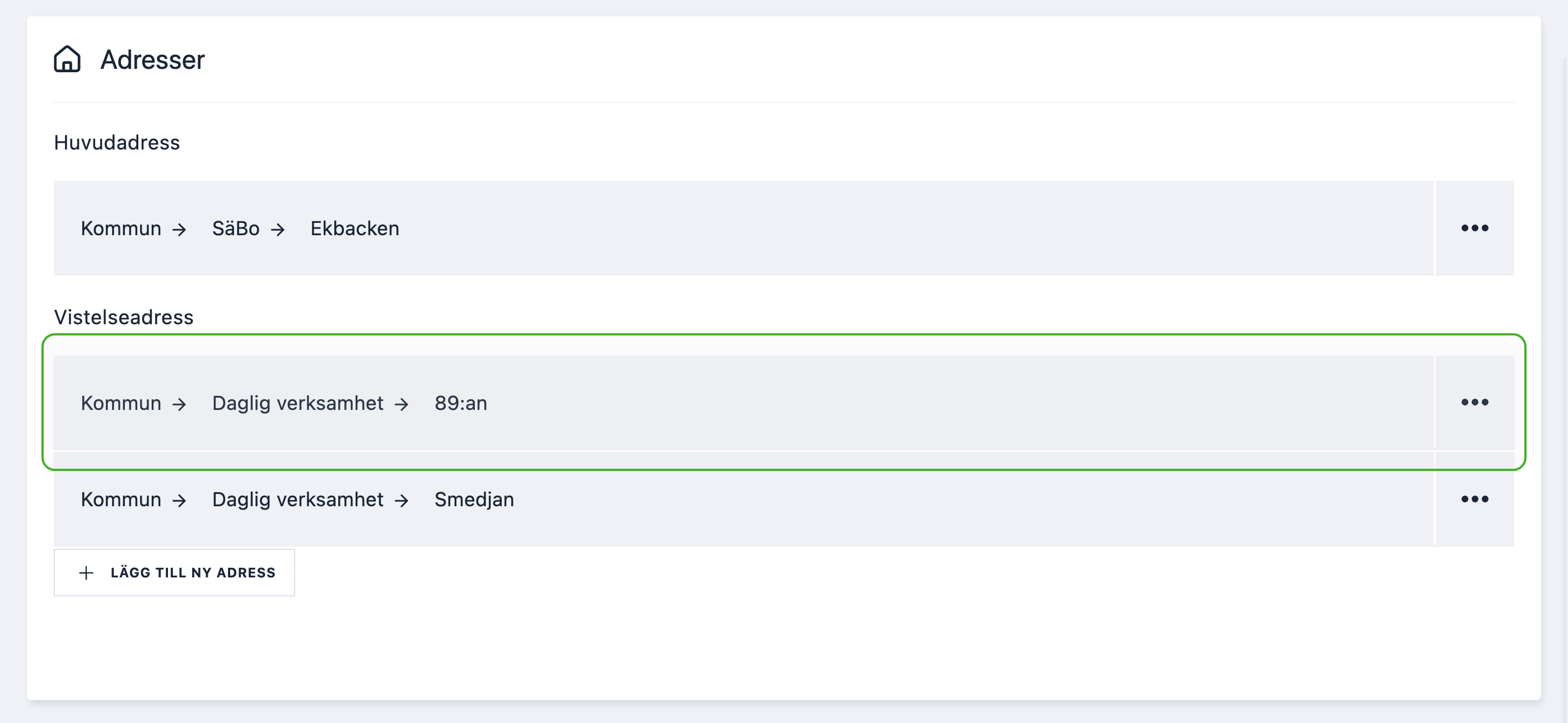Click the Lägg till ny adress button
The width and height of the screenshot is (1568, 723).
[174, 573]
